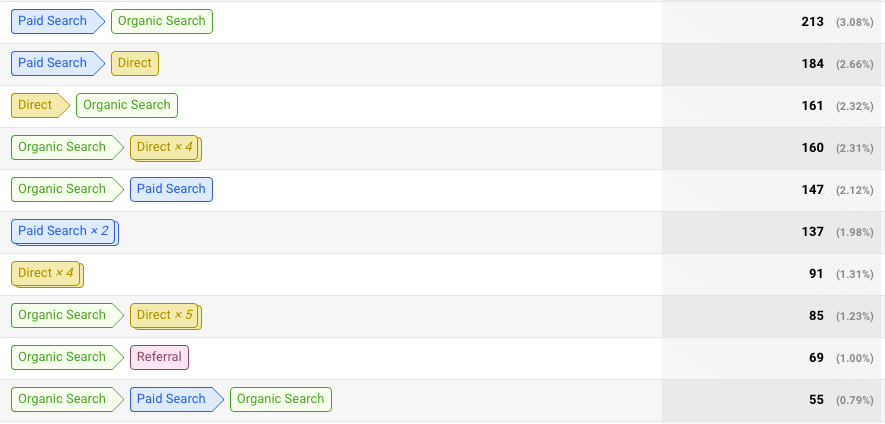The image size is (885, 424).
Task: Click the Organic Search chip in the 161 row
Action: pos(126,106)
